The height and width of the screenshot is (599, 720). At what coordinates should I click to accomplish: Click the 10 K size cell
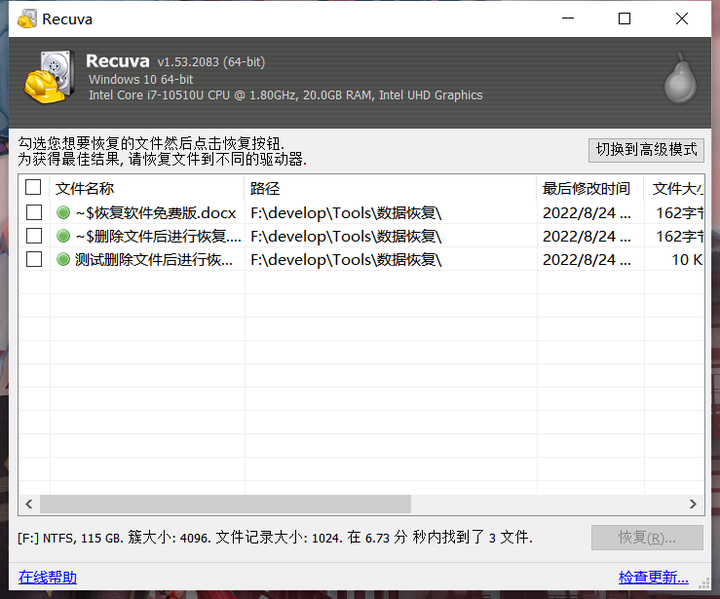click(x=687, y=260)
